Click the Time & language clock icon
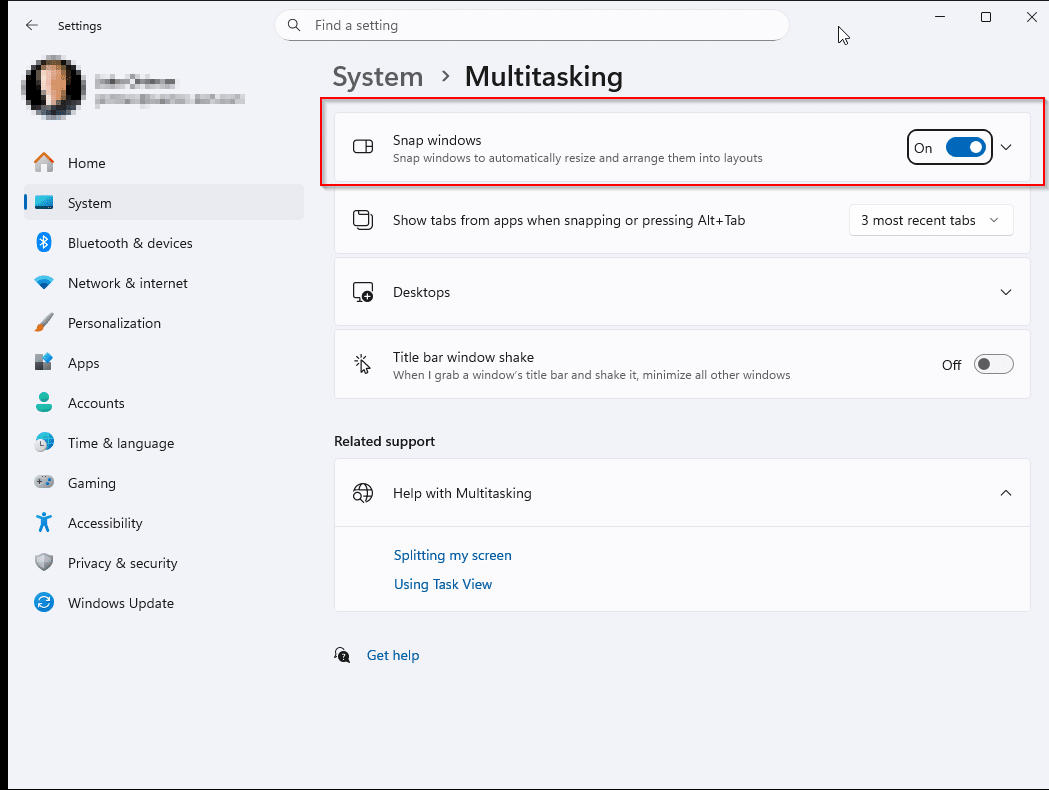Image resolution: width=1049 pixels, height=790 pixels. tap(44, 443)
